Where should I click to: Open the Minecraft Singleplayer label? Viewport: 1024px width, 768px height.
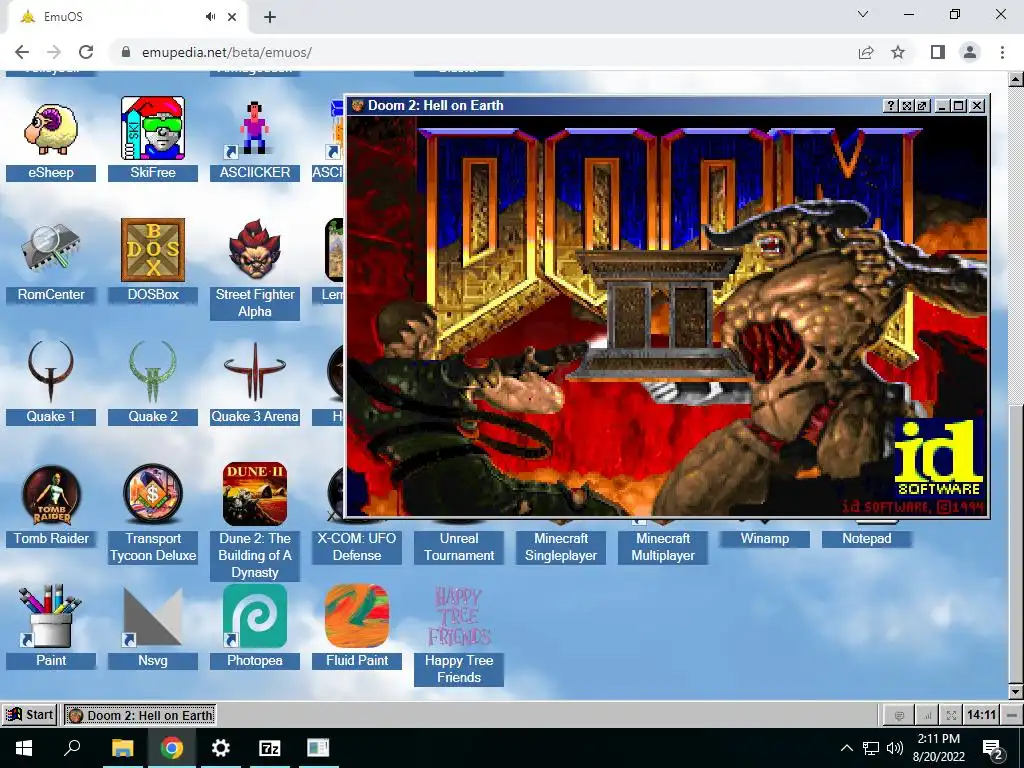click(561, 547)
